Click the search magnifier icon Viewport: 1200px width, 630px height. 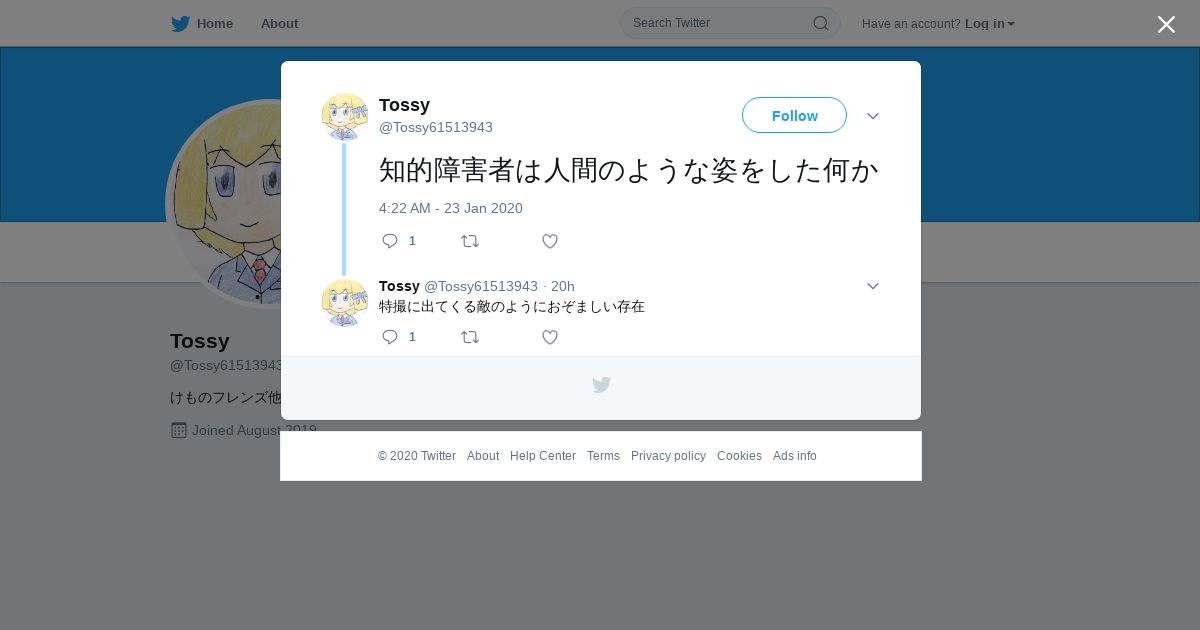pos(820,23)
